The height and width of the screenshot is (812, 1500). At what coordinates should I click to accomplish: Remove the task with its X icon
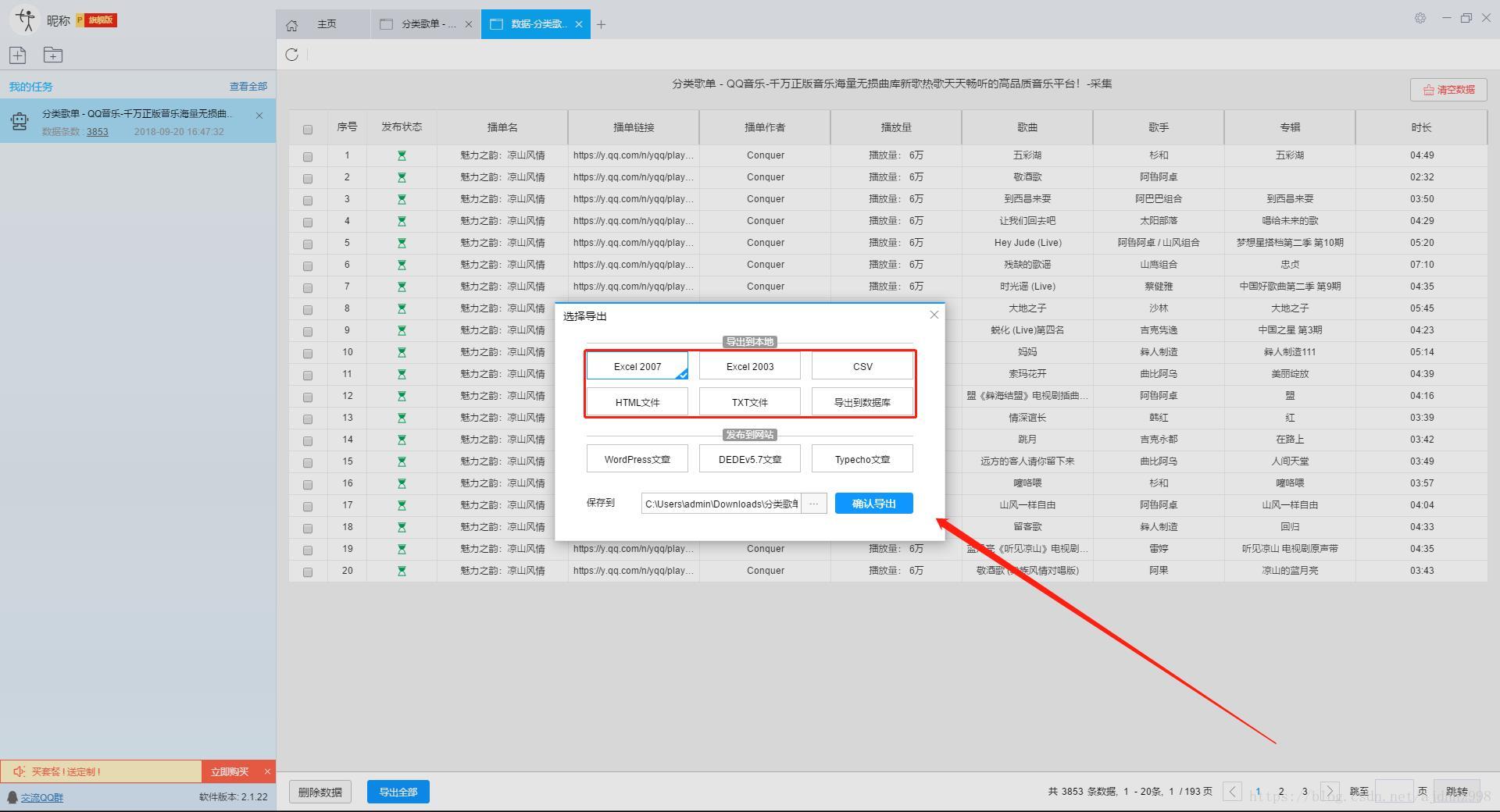point(259,116)
